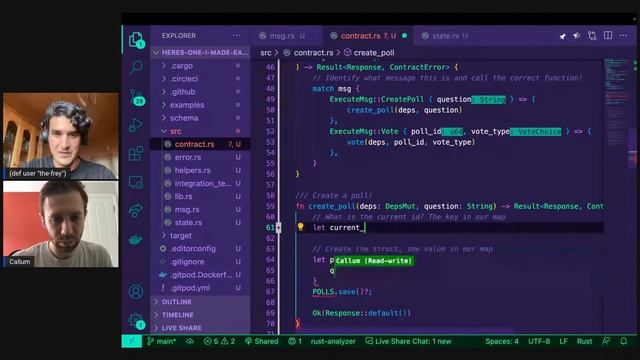This screenshot has width=640, height=360.
Task: Open the Accounts icon
Action: tap(136, 291)
